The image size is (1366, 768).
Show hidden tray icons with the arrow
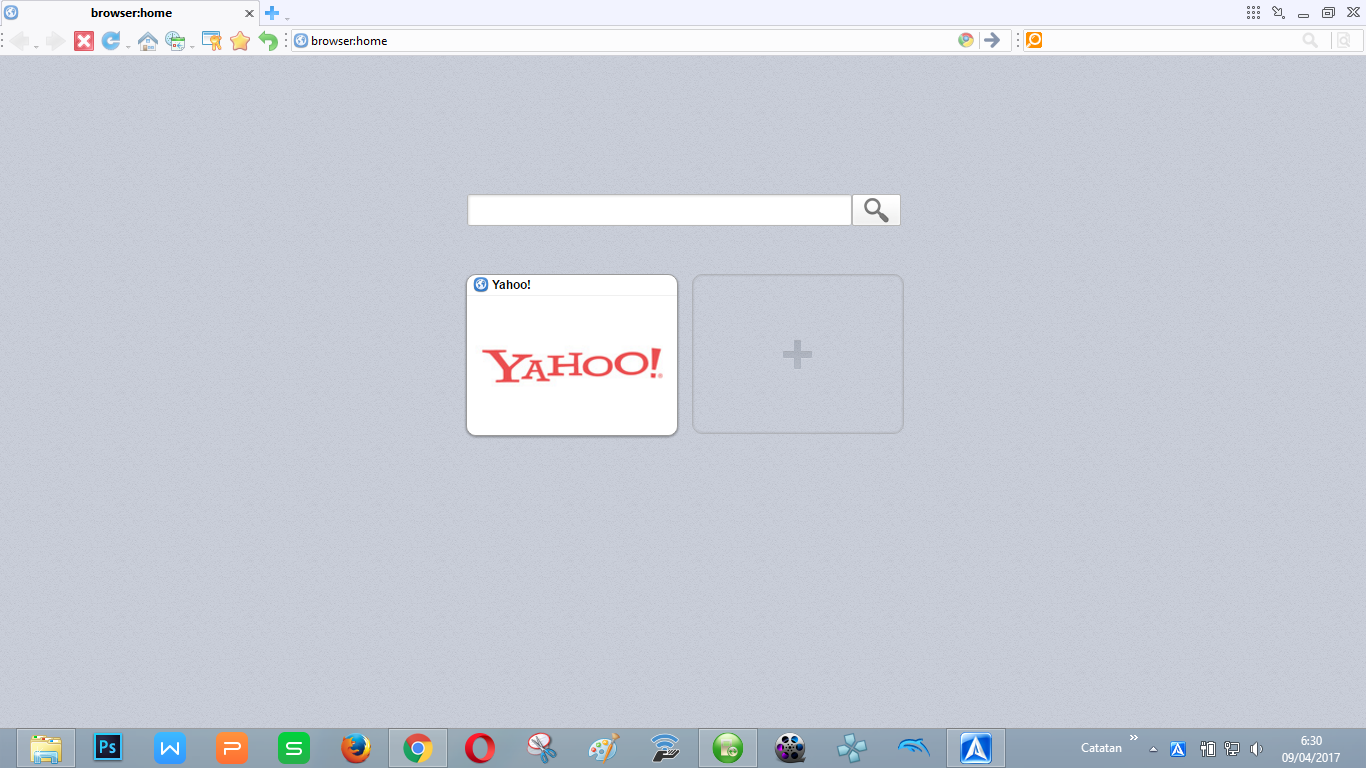tap(1153, 748)
